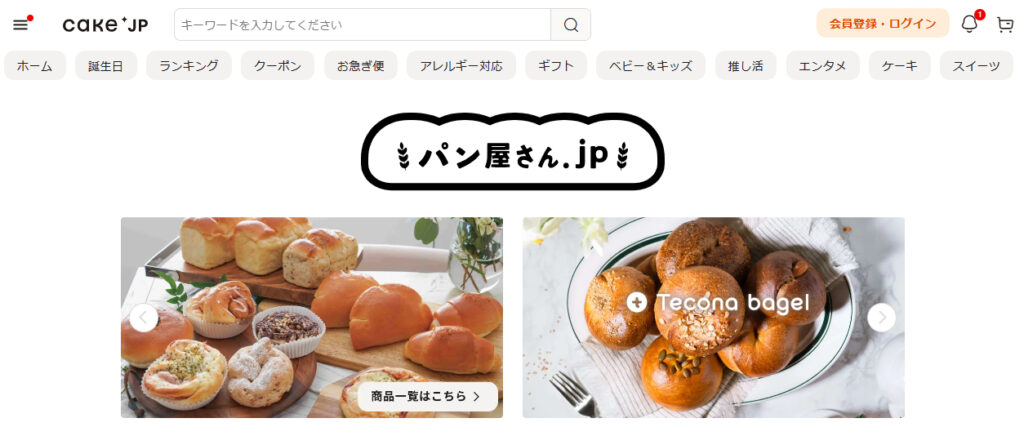Click the 会員登録・ログイン button
Screen dimensions: 1024x436
883,23
